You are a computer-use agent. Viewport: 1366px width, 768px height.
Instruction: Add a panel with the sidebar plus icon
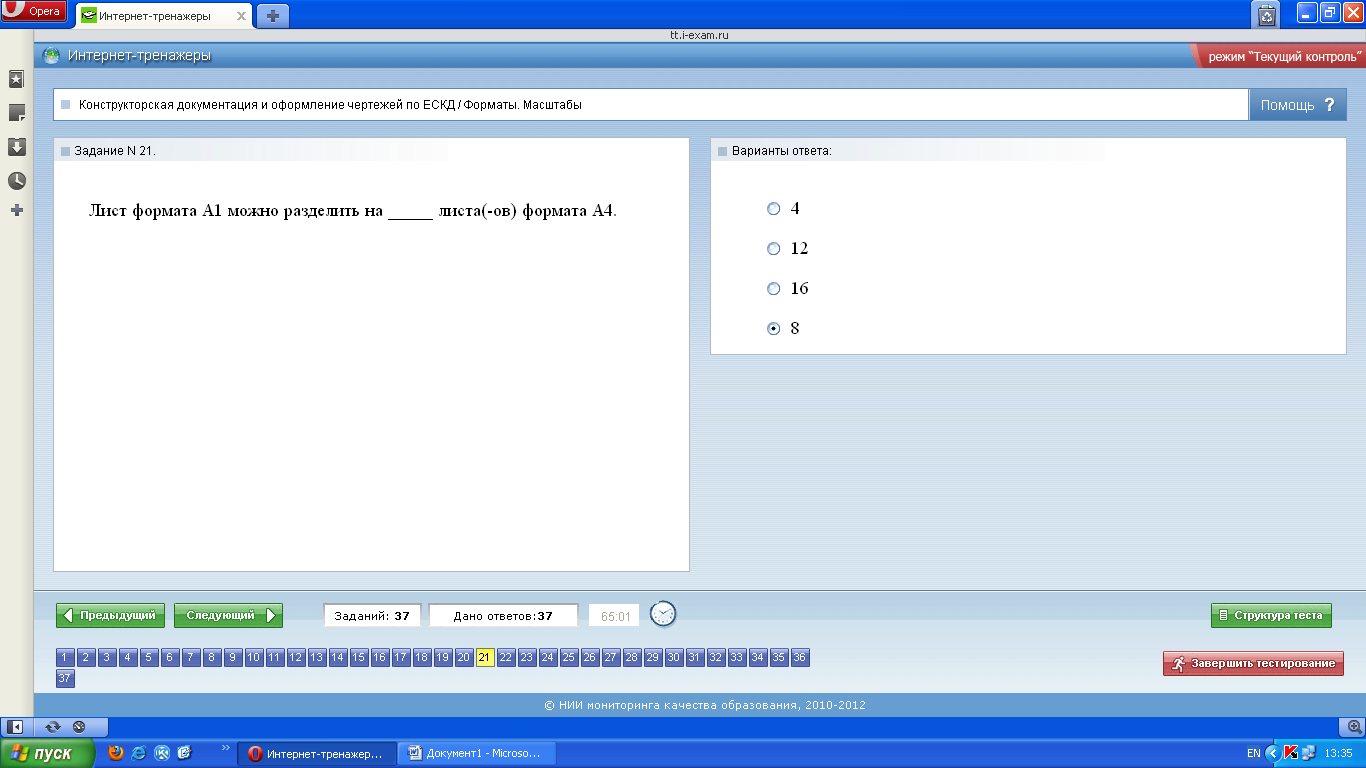[x=16, y=211]
